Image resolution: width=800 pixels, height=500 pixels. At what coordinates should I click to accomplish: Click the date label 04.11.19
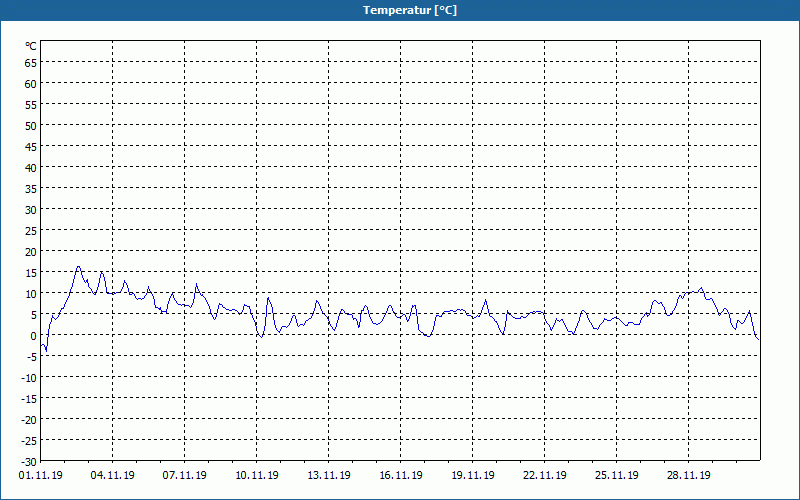coord(113,476)
